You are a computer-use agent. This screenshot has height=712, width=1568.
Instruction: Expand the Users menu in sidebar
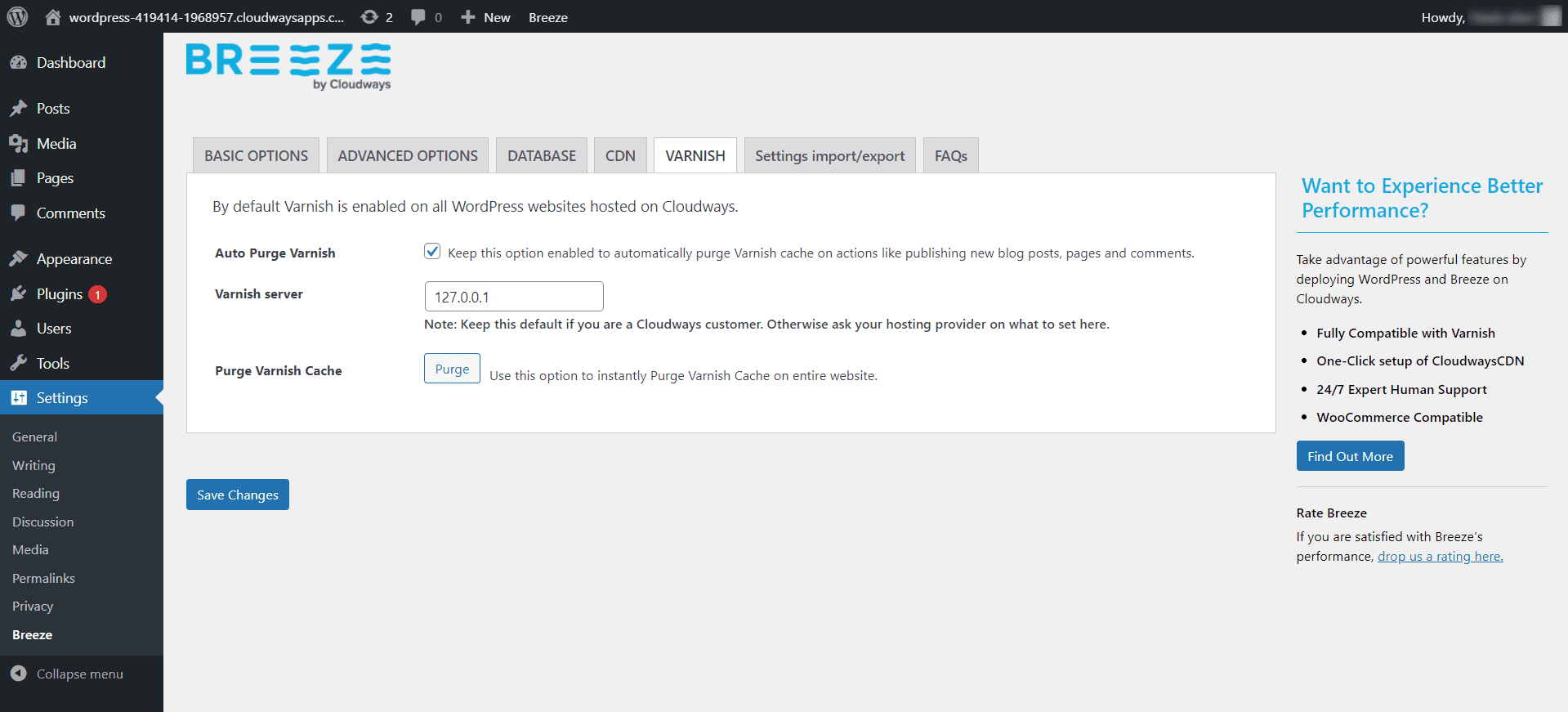point(54,329)
